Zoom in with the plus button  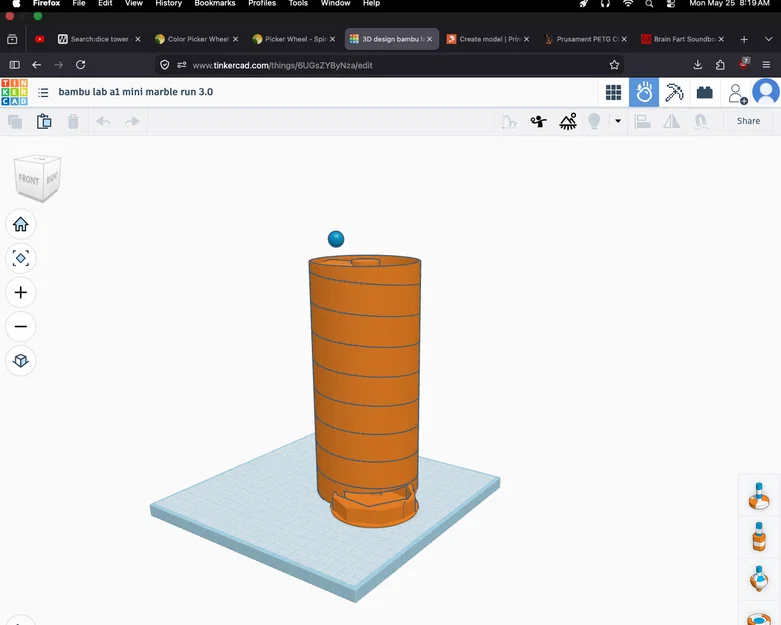(x=20, y=292)
